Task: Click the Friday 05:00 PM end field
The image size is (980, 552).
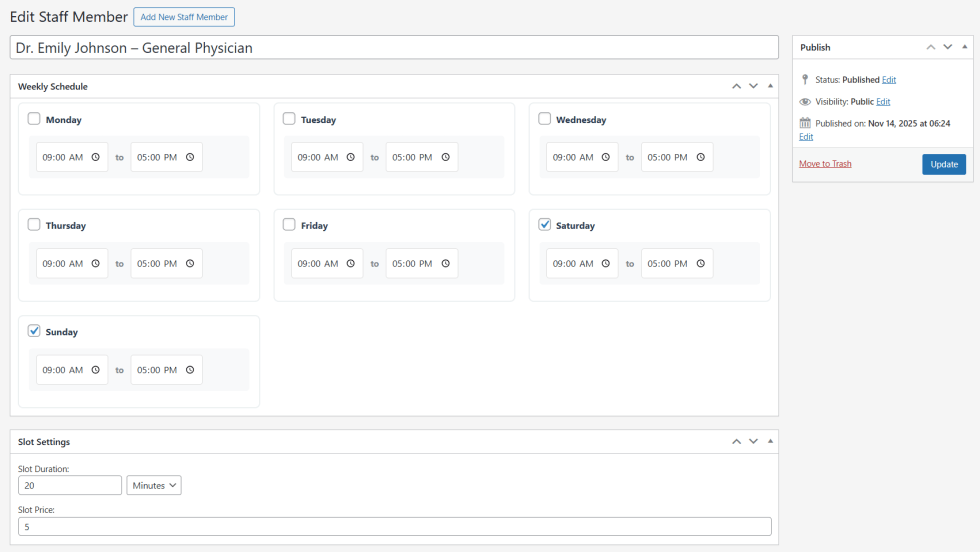Action: click(422, 264)
